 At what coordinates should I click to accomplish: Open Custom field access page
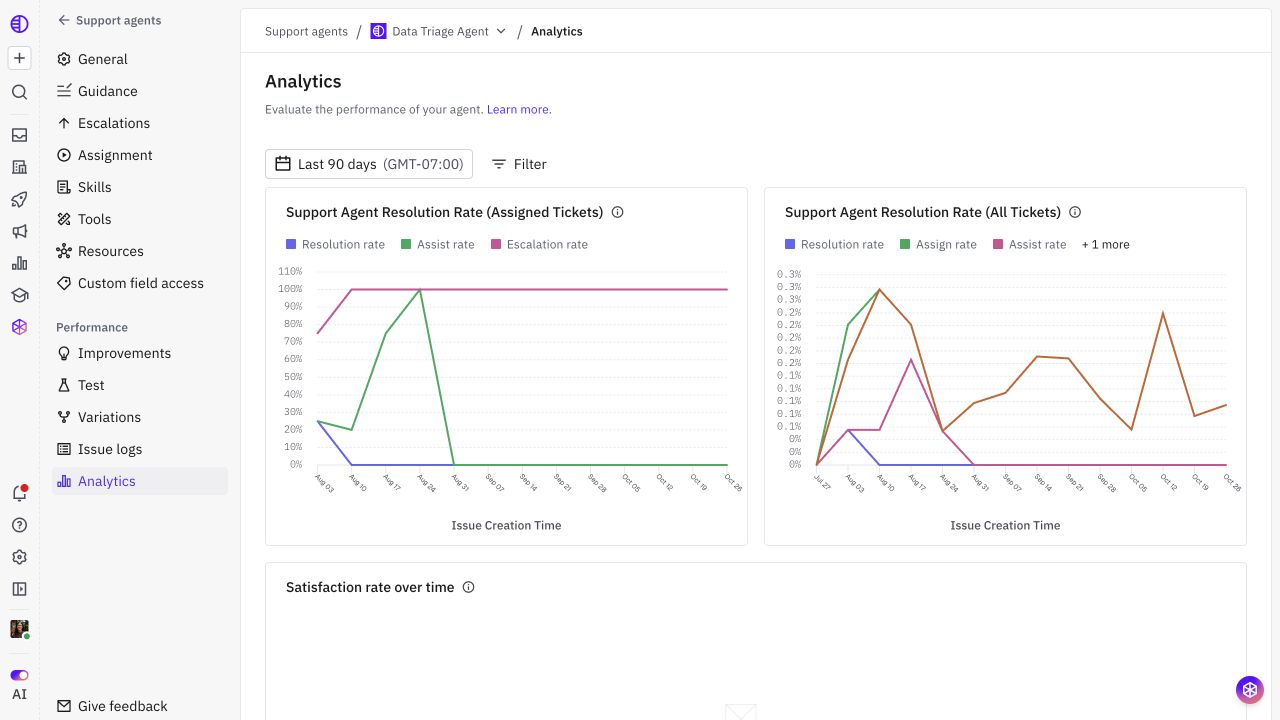point(140,283)
